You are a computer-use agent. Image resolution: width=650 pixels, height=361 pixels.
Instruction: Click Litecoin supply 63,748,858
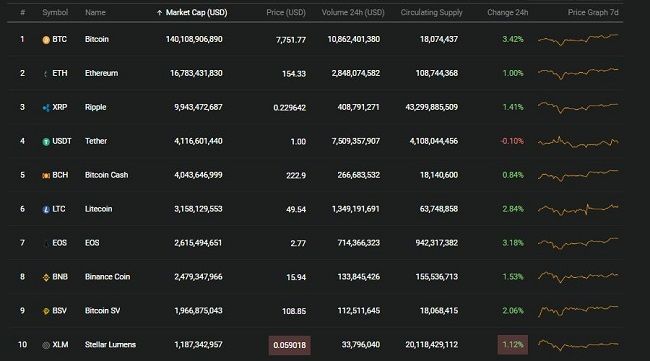[439, 209]
